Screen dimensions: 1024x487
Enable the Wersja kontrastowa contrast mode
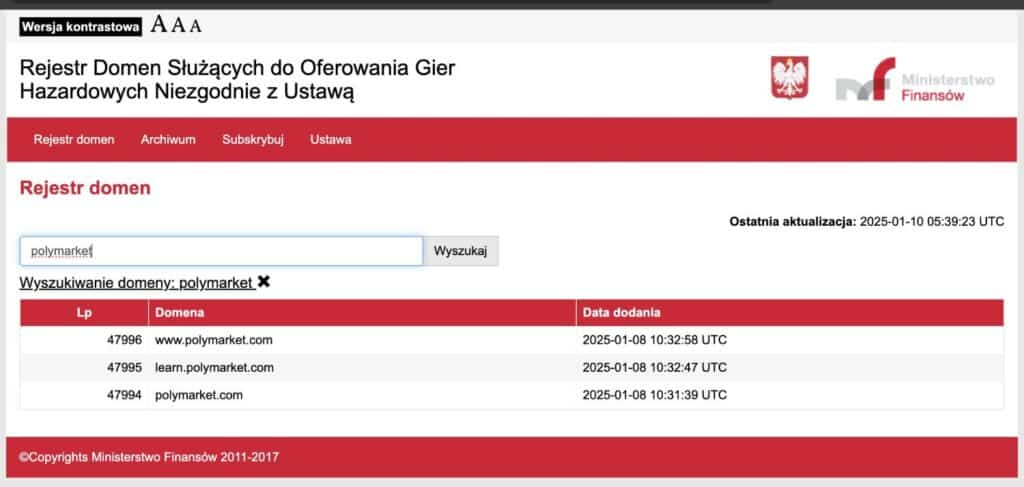pyautogui.click(x=80, y=27)
